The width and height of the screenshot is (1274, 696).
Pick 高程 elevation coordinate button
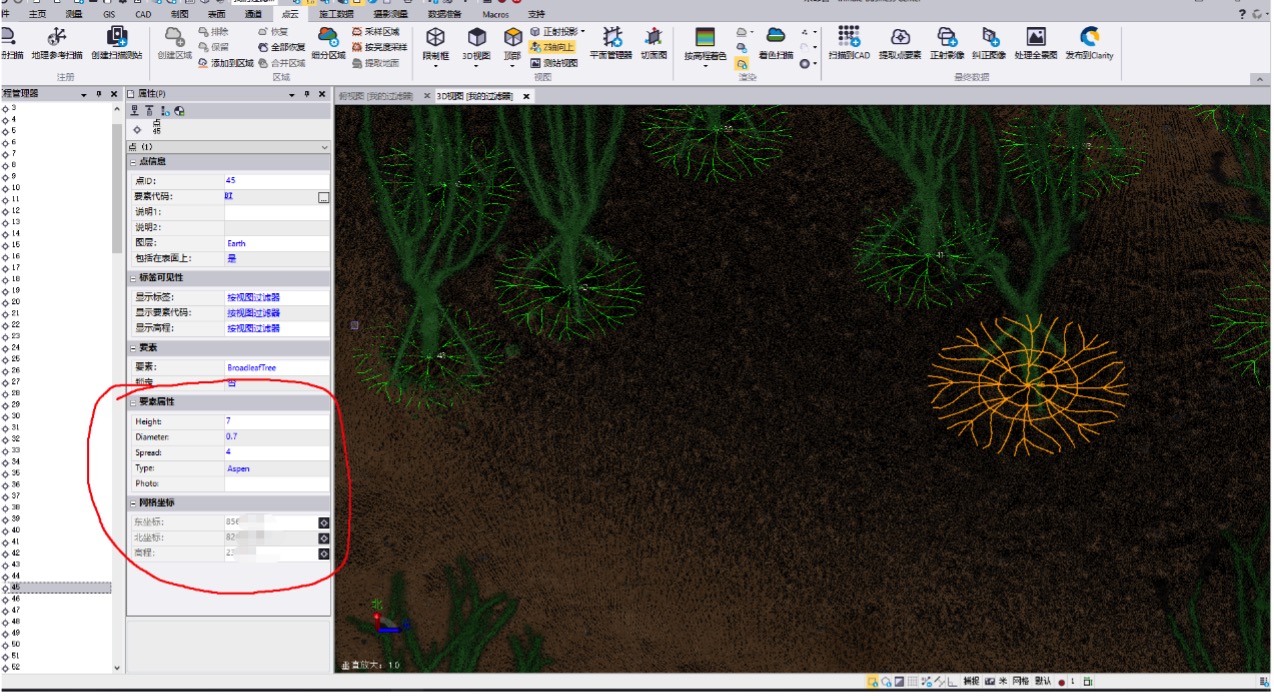pyautogui.click(x=324, y=553)
